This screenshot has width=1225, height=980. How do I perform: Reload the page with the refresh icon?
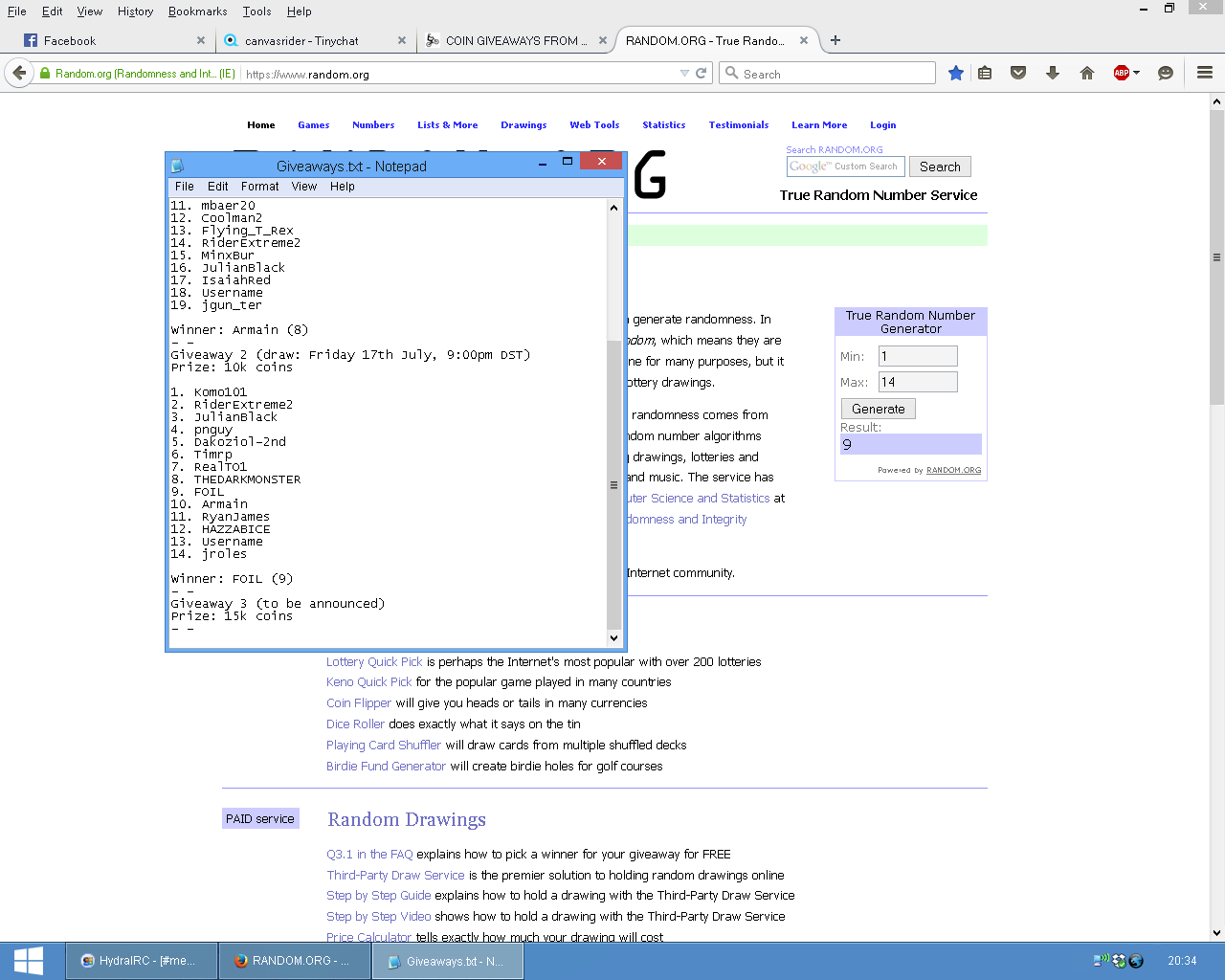click(702, 73)
